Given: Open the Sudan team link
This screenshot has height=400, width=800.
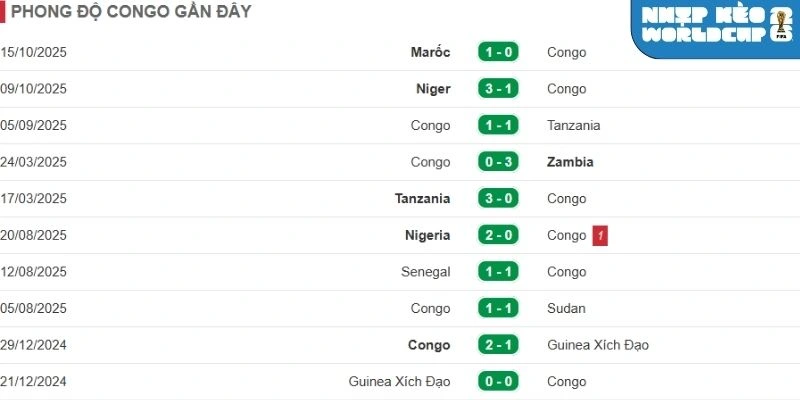Looking at the screenshot, I should click(566, 309).
